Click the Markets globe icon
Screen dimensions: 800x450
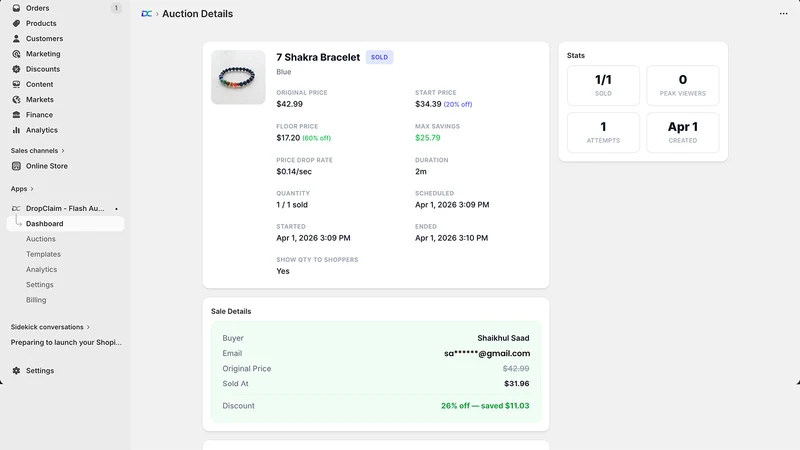coord(16,99)
